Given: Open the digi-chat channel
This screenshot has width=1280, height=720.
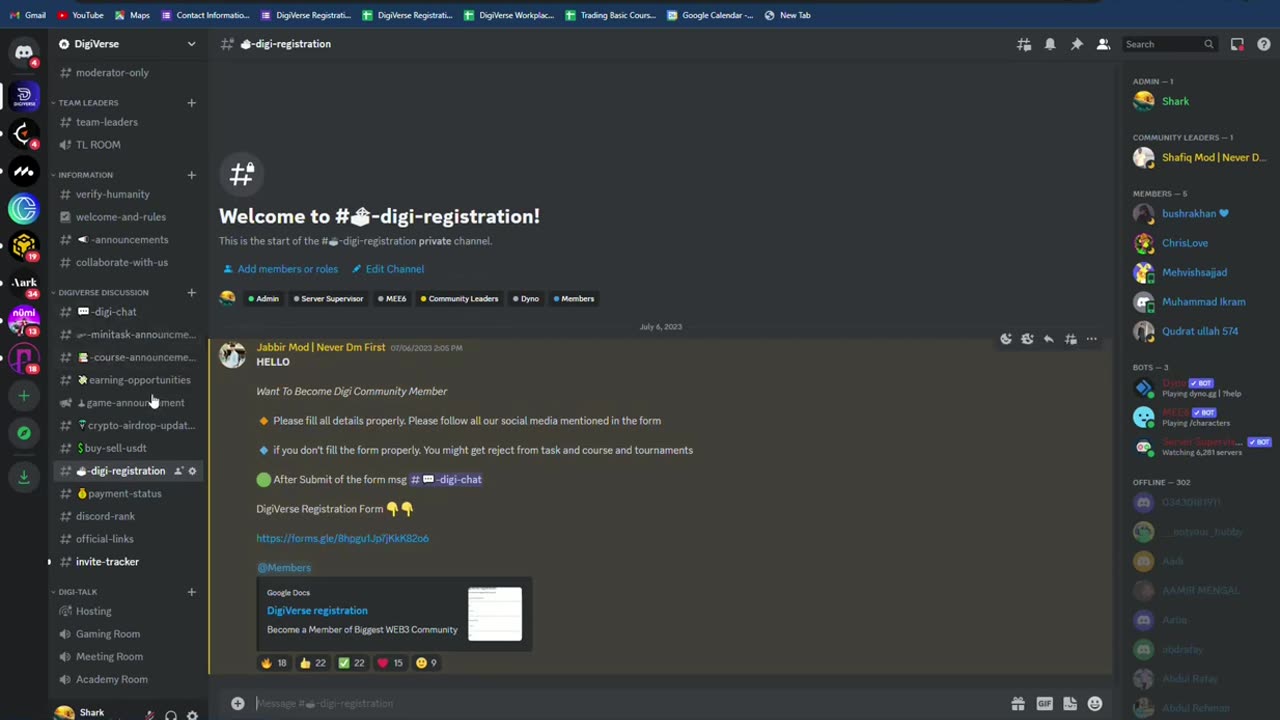Looking at the screenshot, I should coord(128,312).
